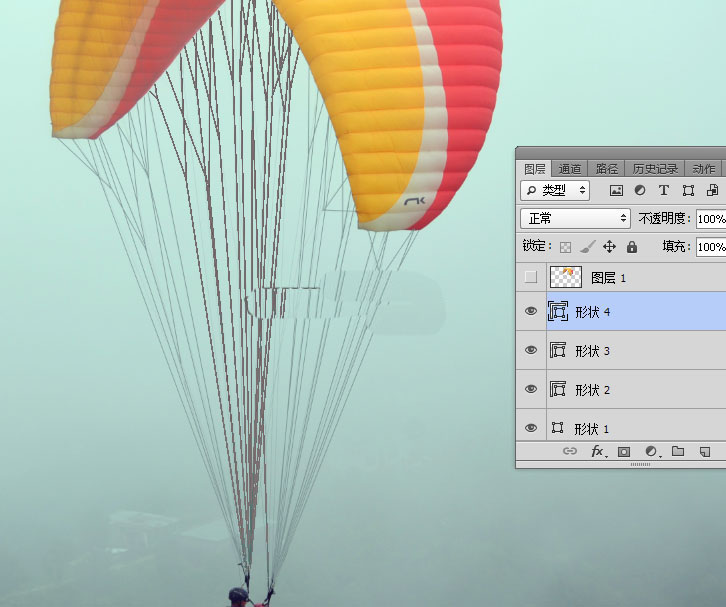The height and width of the screenshot is (607, 726).
Task: Select the 形状 3 layer
Action: (640, 351)
